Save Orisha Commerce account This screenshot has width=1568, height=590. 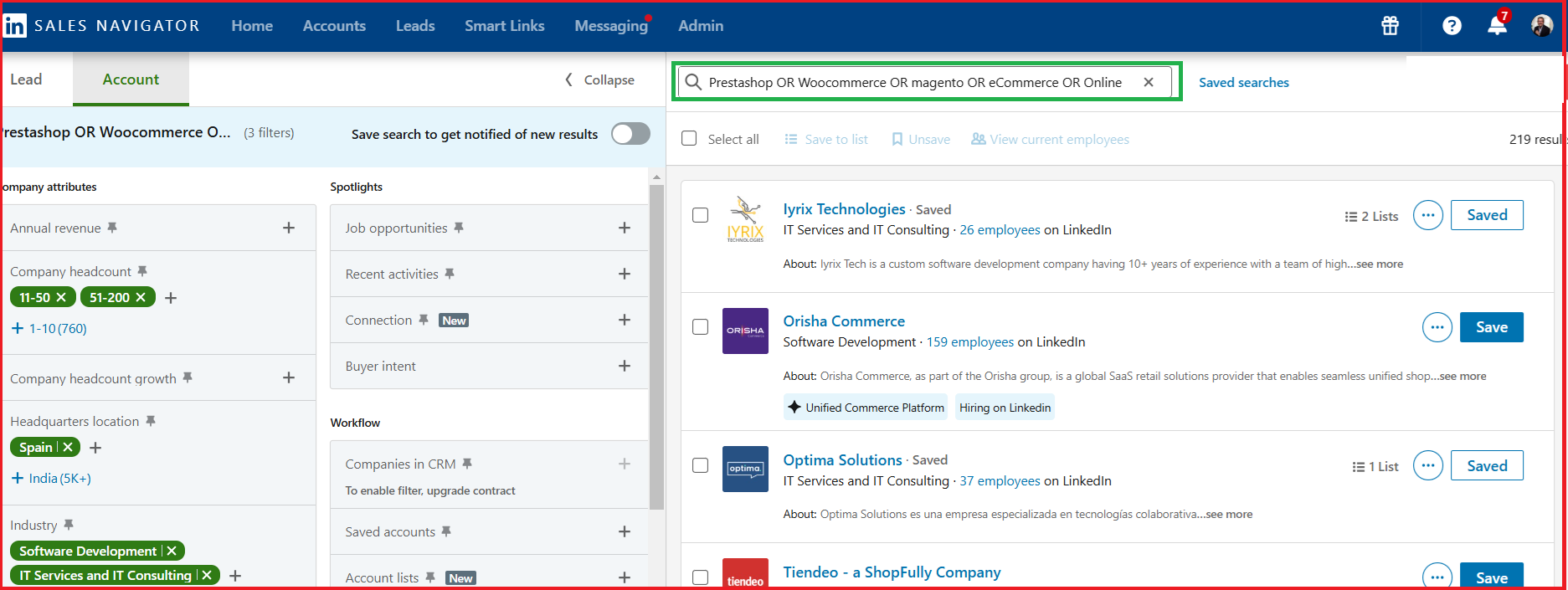pyautogui.click(x=1492, y=327)
